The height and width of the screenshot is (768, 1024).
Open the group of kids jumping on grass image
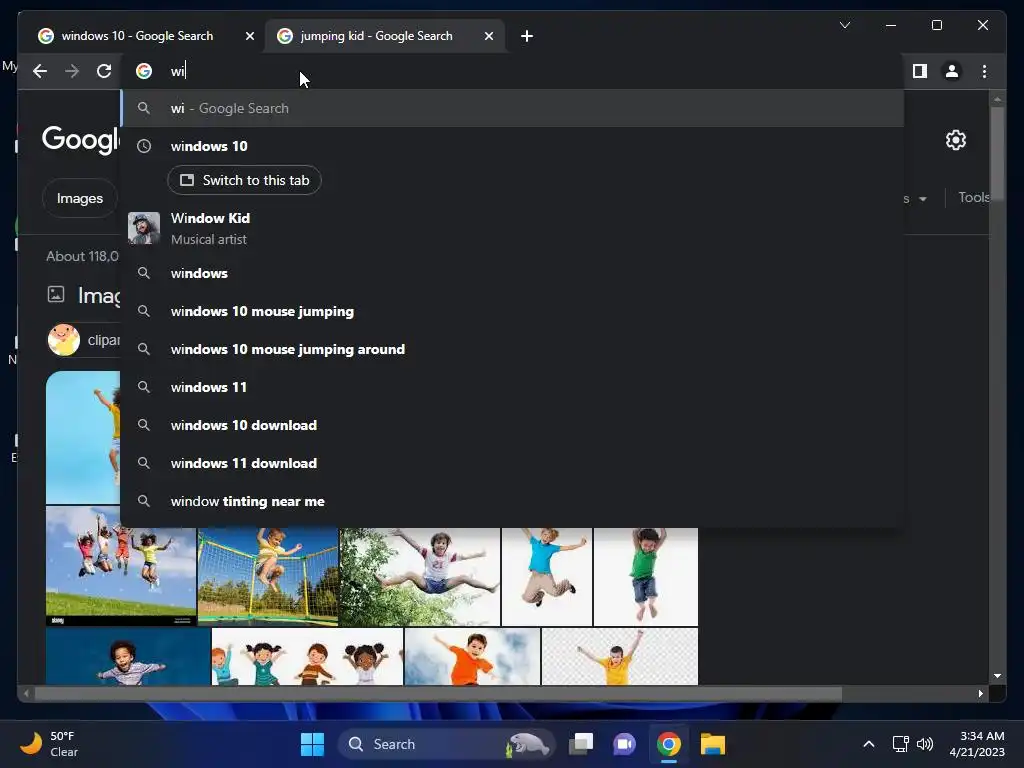[121, 567]
